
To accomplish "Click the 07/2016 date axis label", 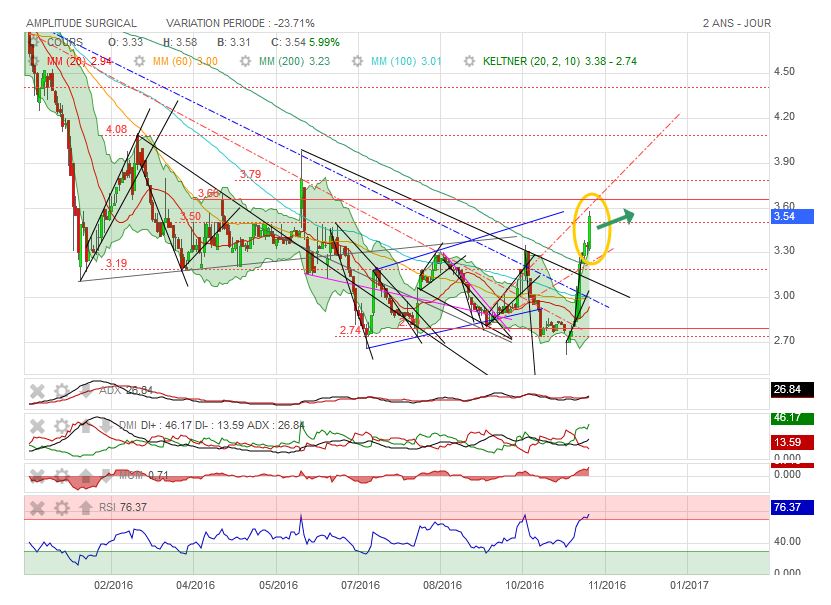I will (x=360, y=585).
